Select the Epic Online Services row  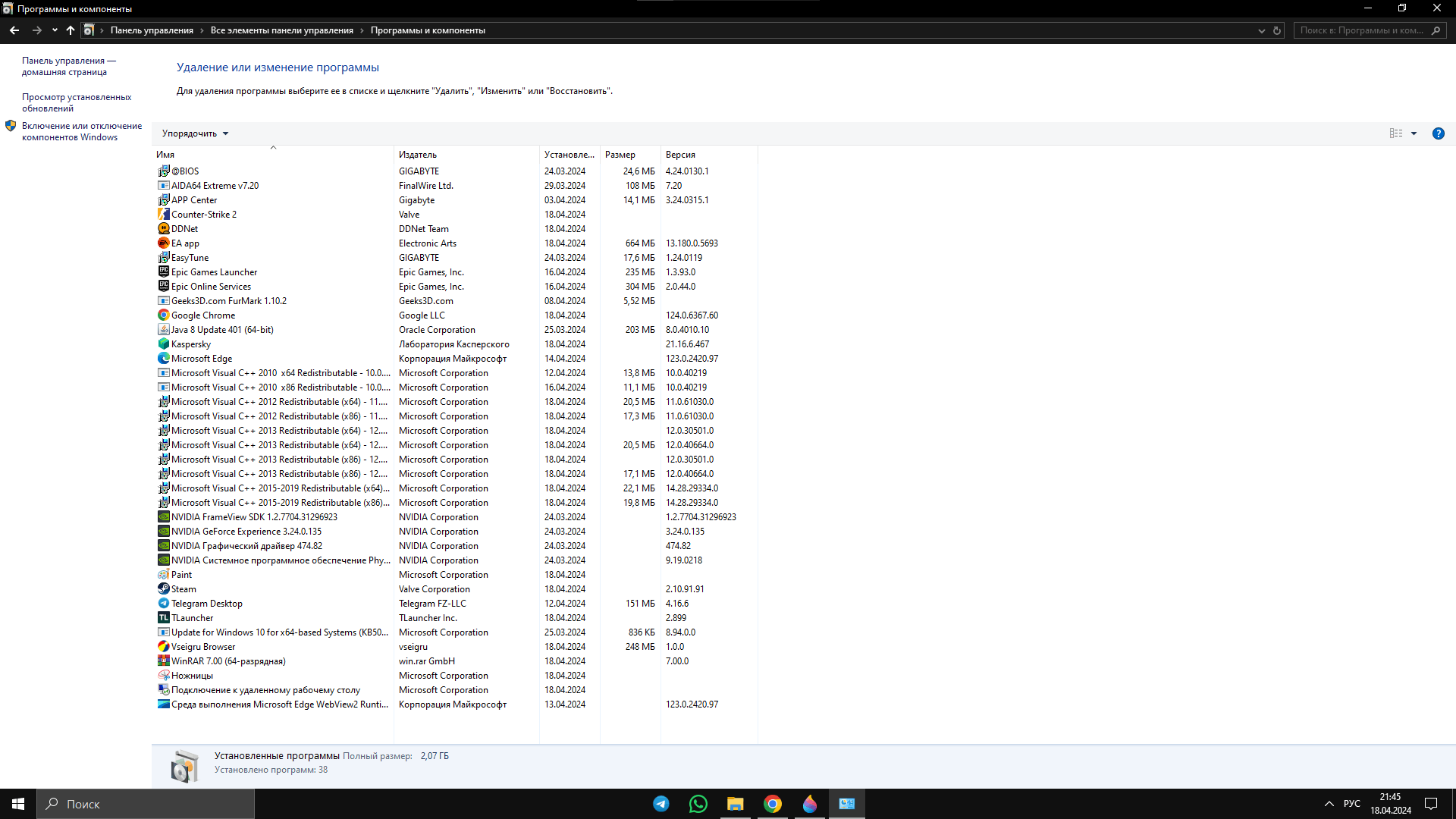[x=455, y=287]
